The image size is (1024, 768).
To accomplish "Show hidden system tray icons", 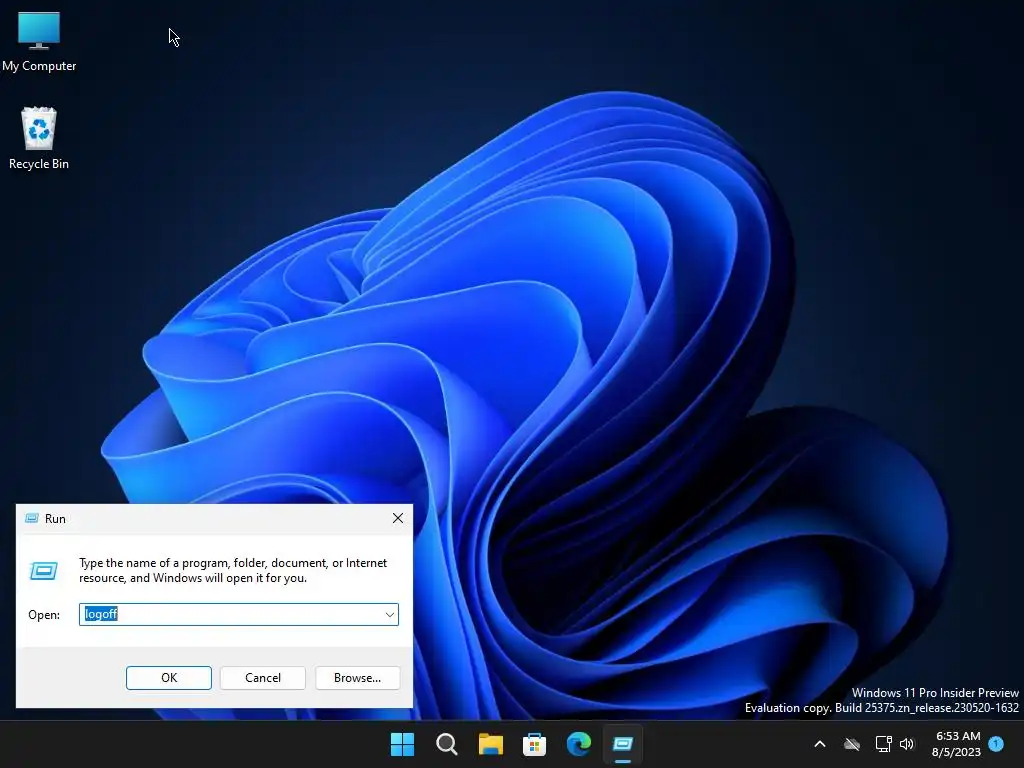I will pos(820,744).
